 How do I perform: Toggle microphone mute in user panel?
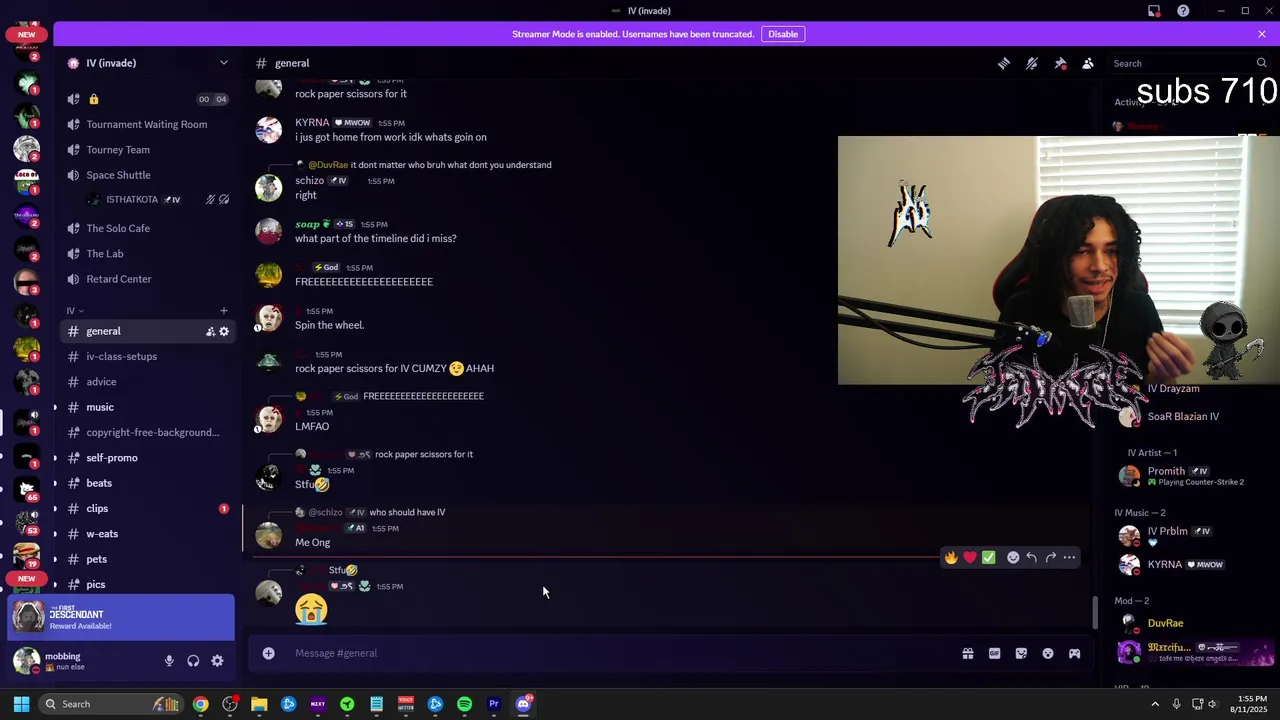point(169,661)
